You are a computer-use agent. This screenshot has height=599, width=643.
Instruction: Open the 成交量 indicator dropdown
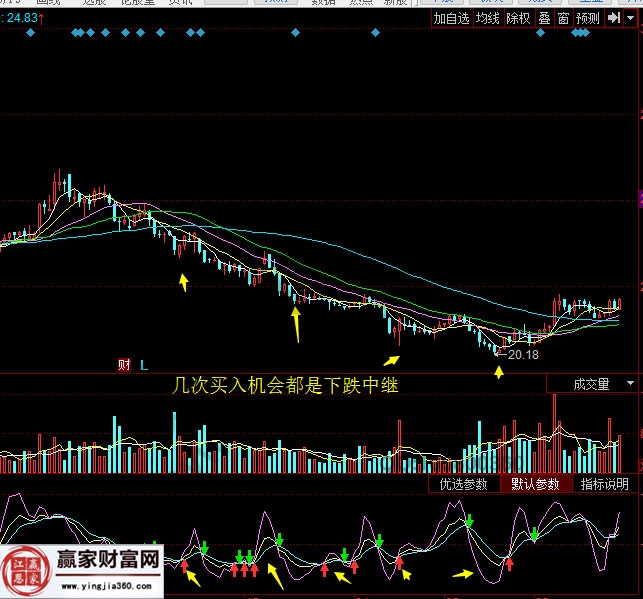pos(591,384)
